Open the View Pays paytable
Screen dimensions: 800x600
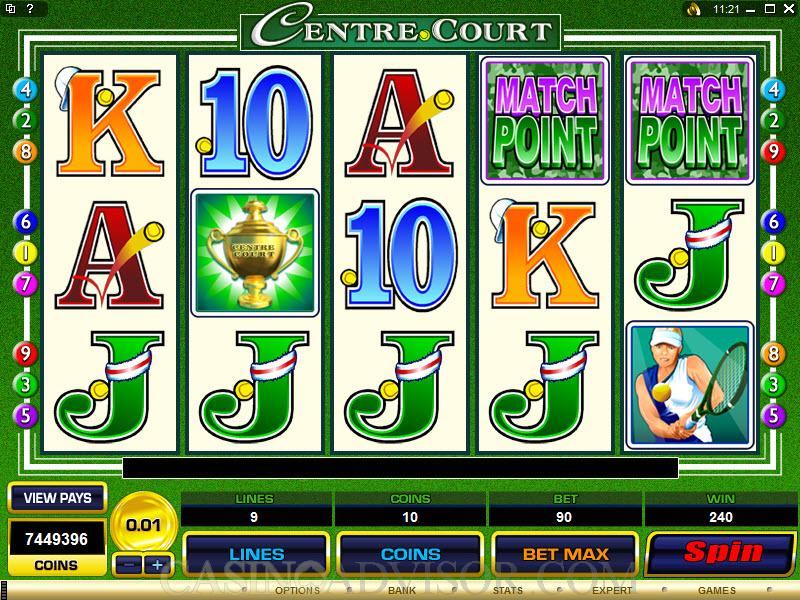[x=58, y=497]
